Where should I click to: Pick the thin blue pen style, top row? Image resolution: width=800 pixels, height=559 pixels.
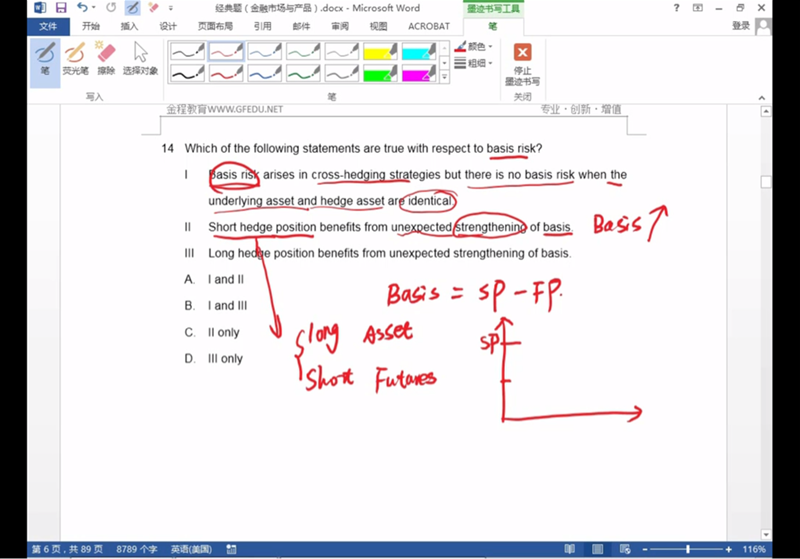tap(264, 51)
